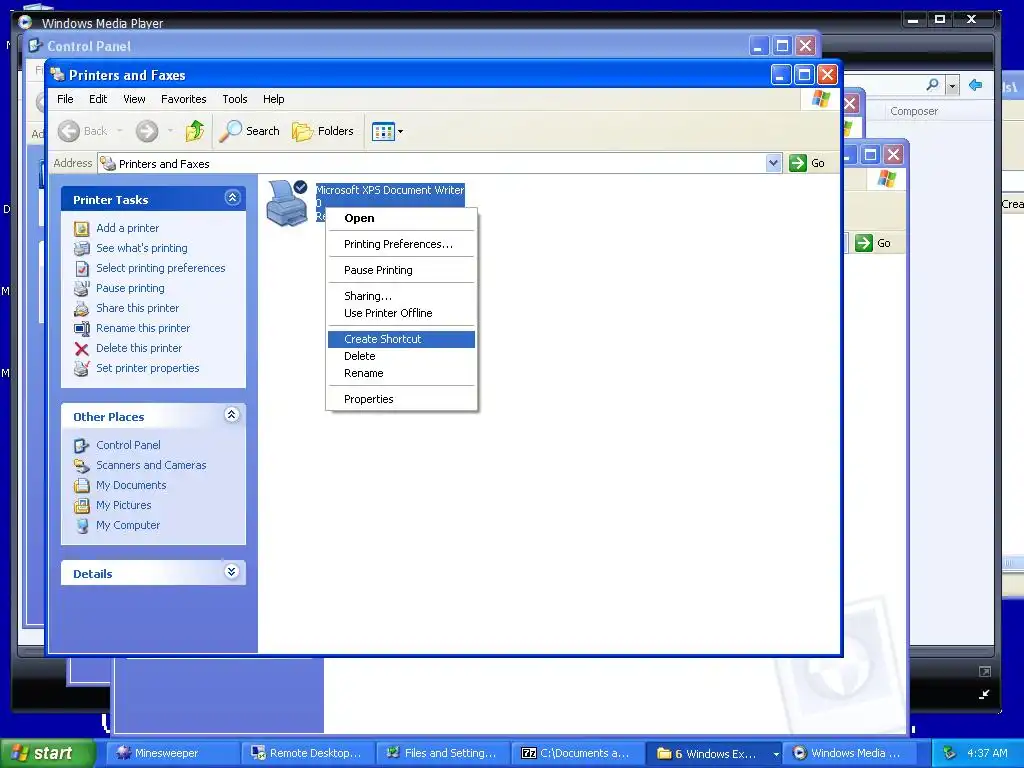Open the Tools menu
The image size is (1024, 768).
[234, 99]
